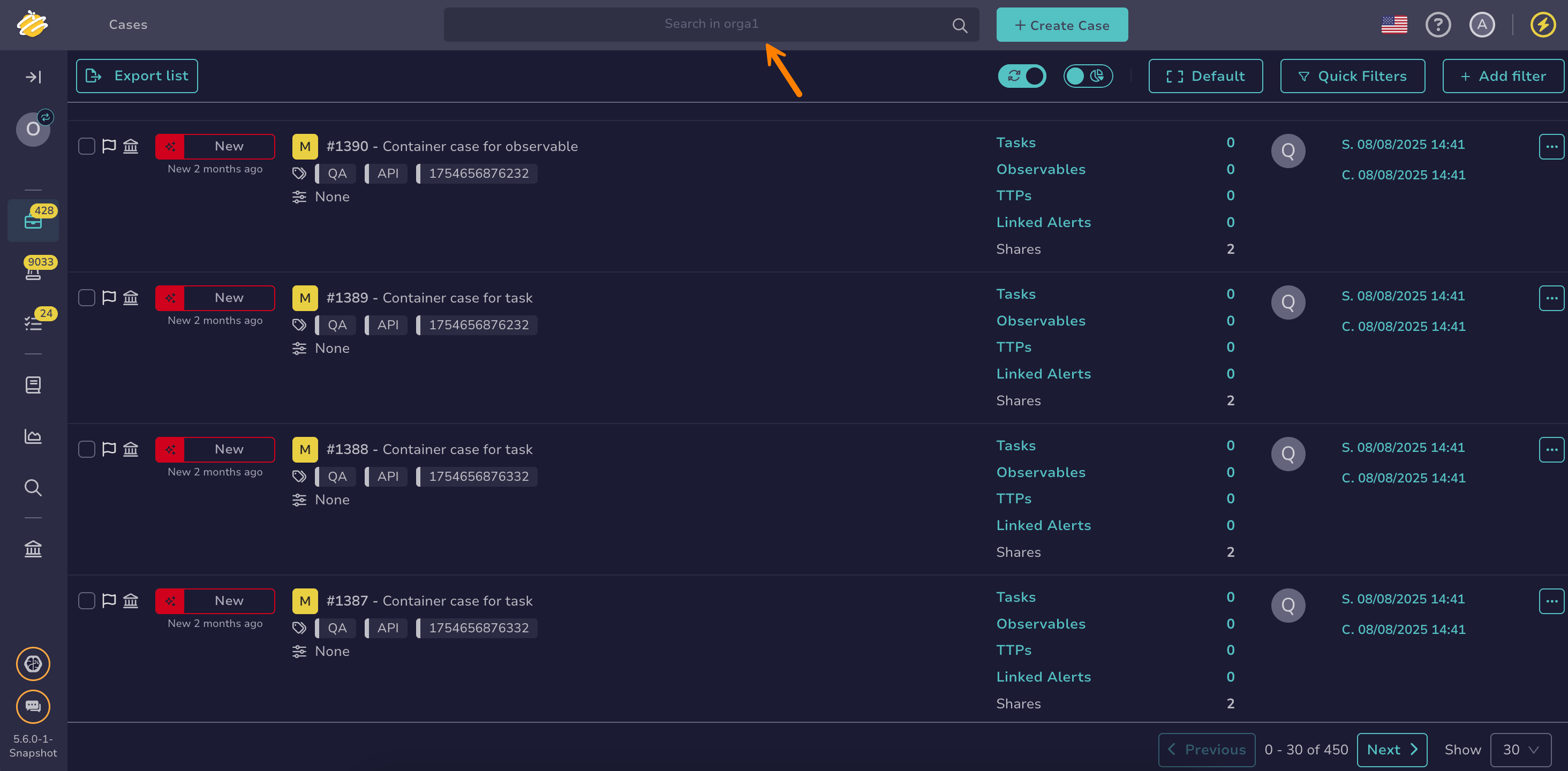Open the Cases breadcrumb tab
This screenshot has width=1568, height=771.
128,25
